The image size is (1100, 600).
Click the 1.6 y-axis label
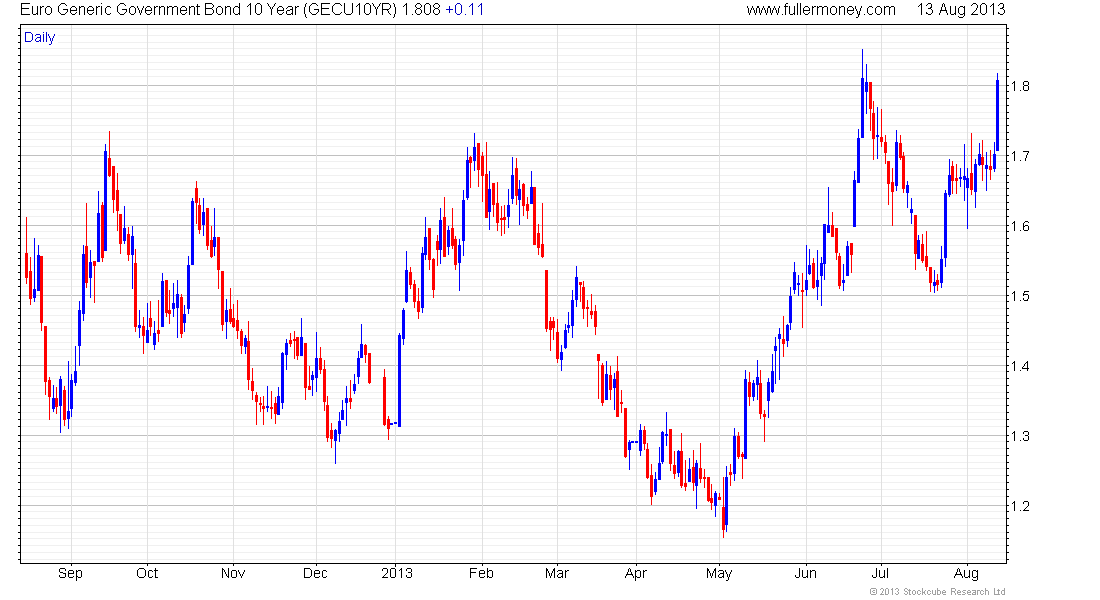click(1020, 226)
